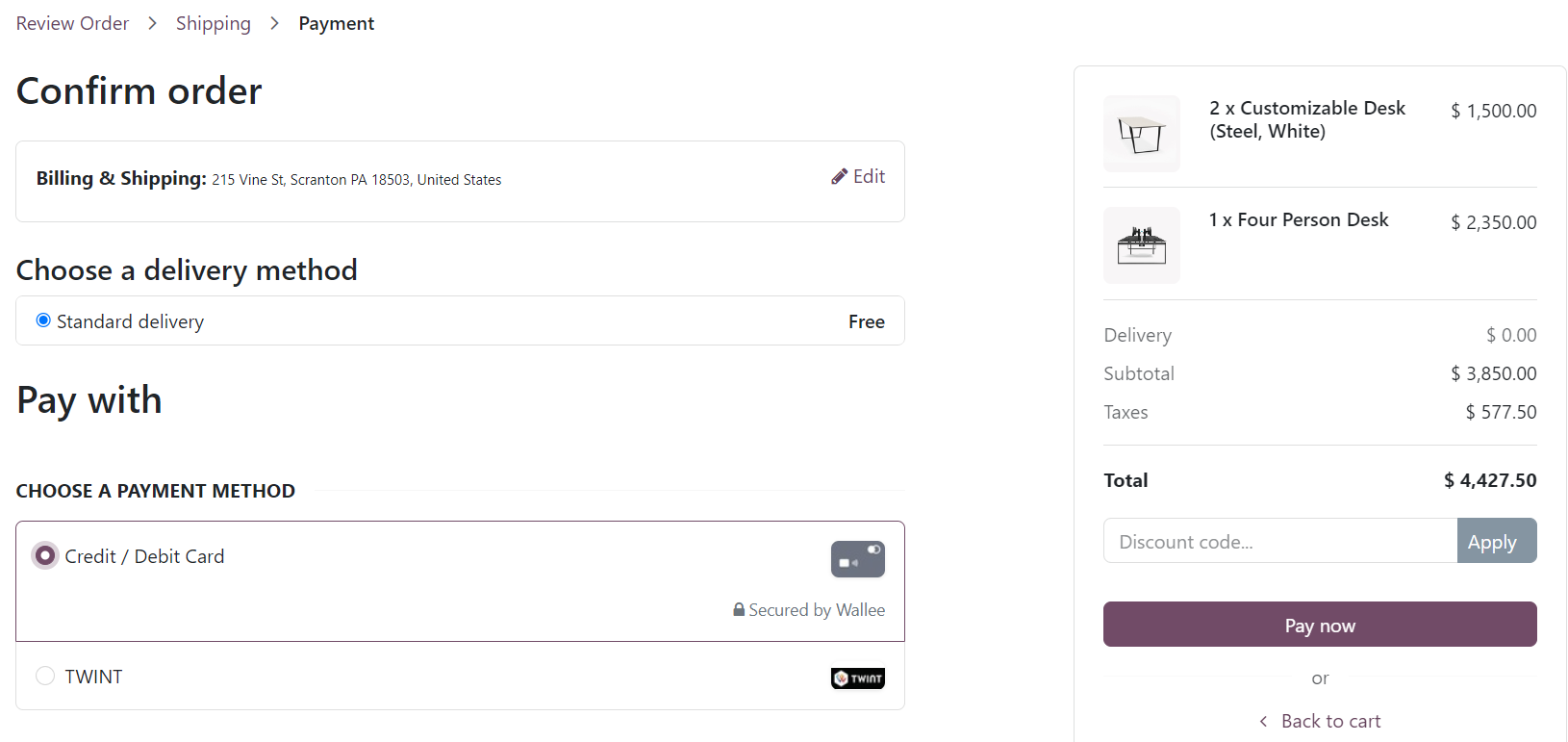Go to Review Order breadcrumb step
Image resolution: width=1568 pixels, height=742 pixels.
click(72, 23)
